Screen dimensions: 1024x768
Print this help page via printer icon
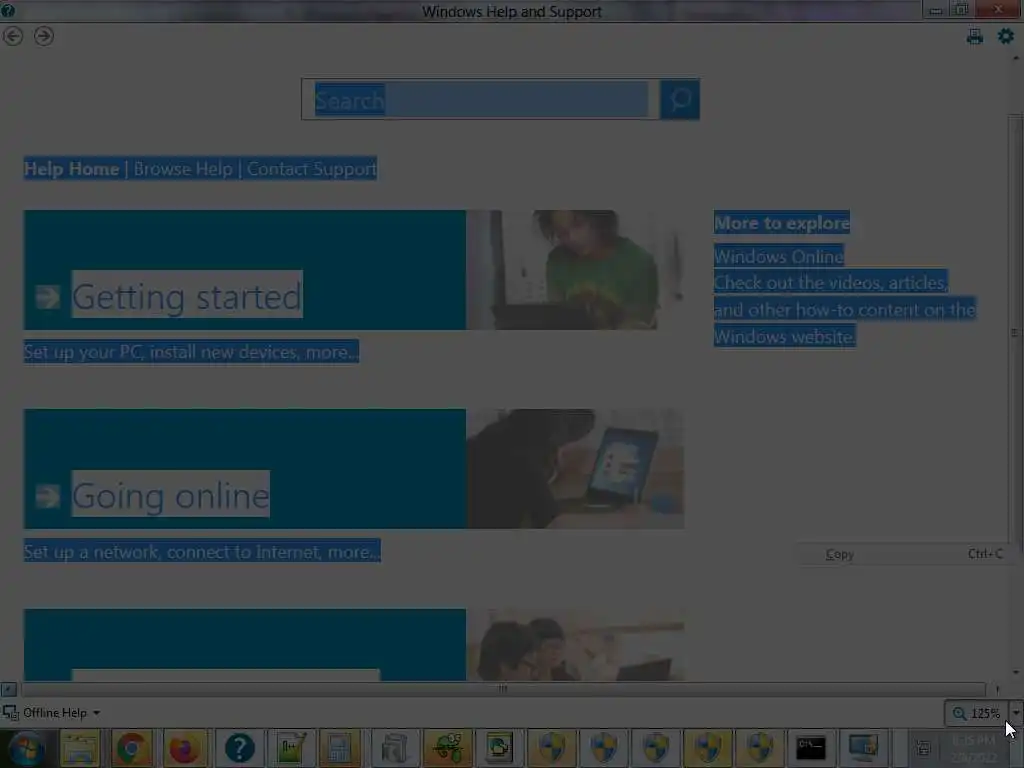974,37
